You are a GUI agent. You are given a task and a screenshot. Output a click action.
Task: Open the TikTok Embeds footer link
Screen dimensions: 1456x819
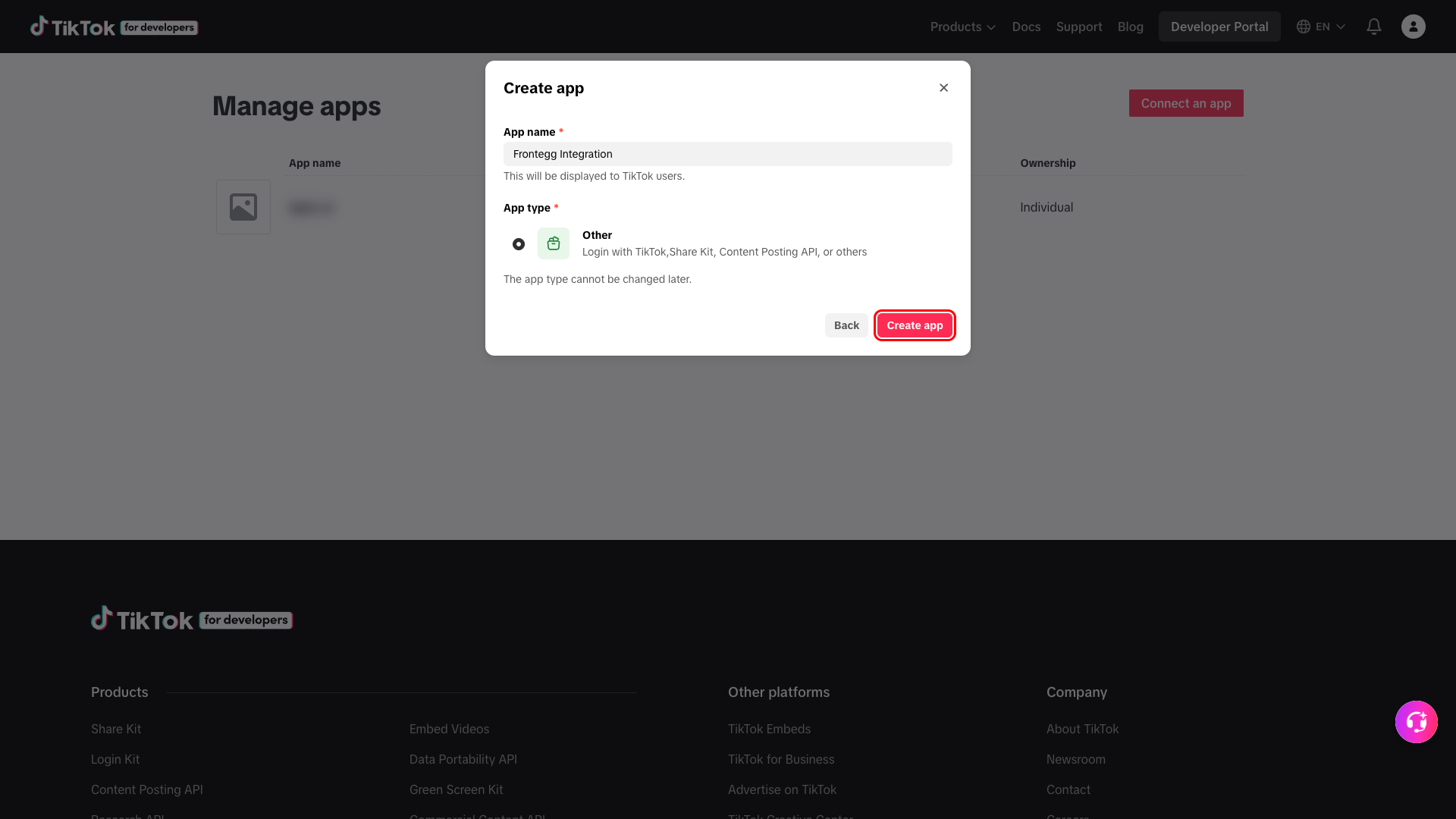(x=769, y=729)
